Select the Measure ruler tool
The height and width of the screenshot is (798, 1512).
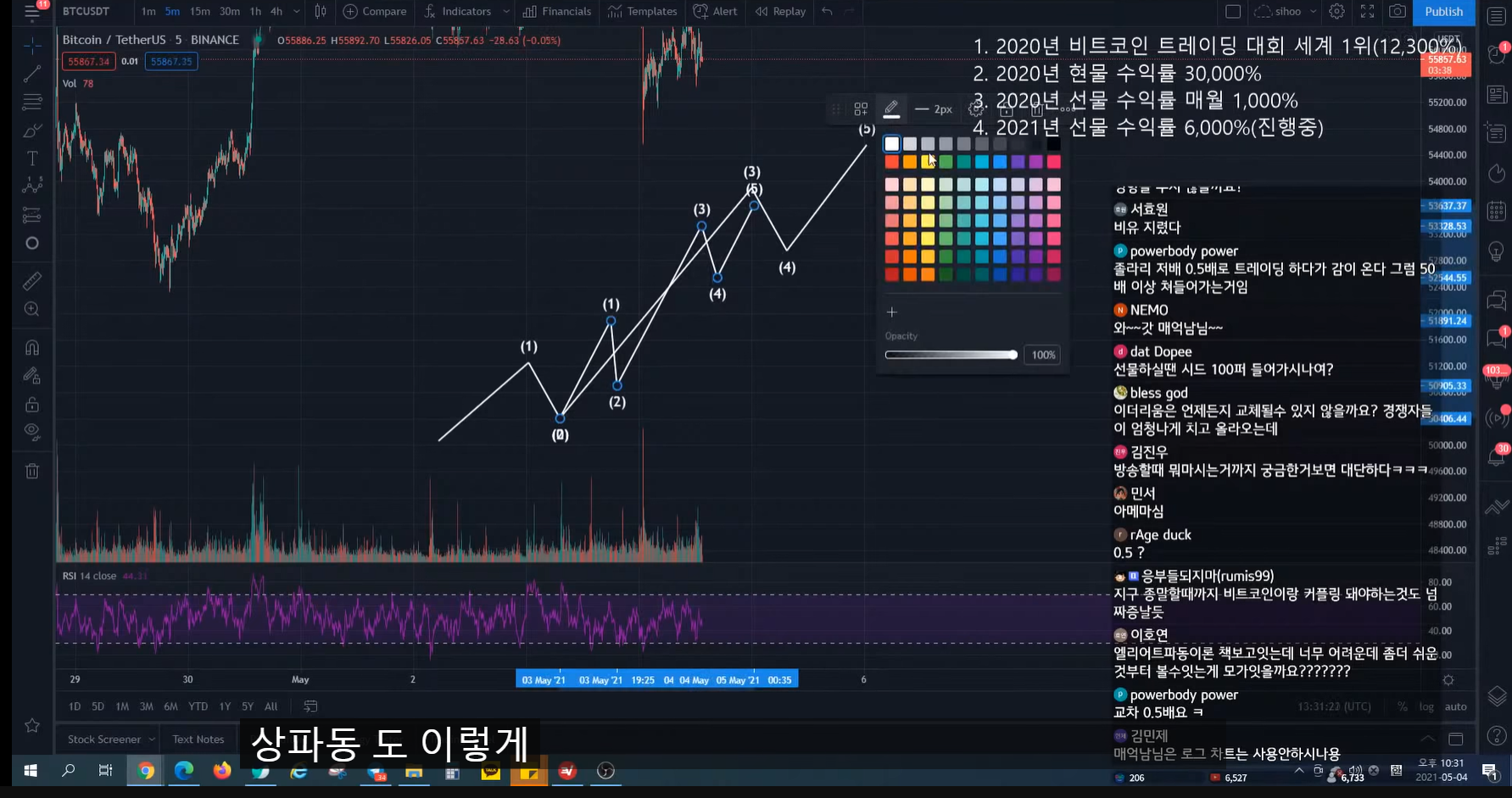(x=32, y=281)
